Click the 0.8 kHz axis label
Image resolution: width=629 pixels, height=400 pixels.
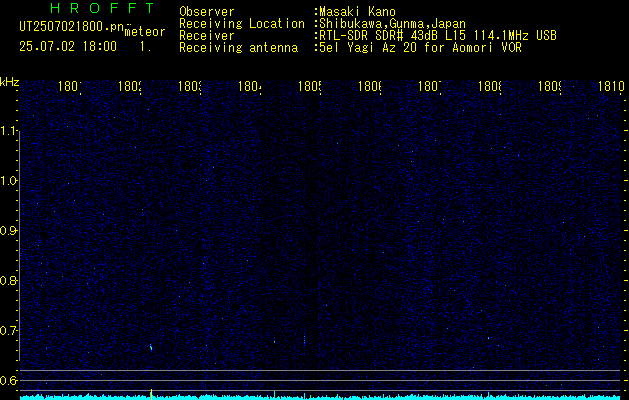point(9,280)
